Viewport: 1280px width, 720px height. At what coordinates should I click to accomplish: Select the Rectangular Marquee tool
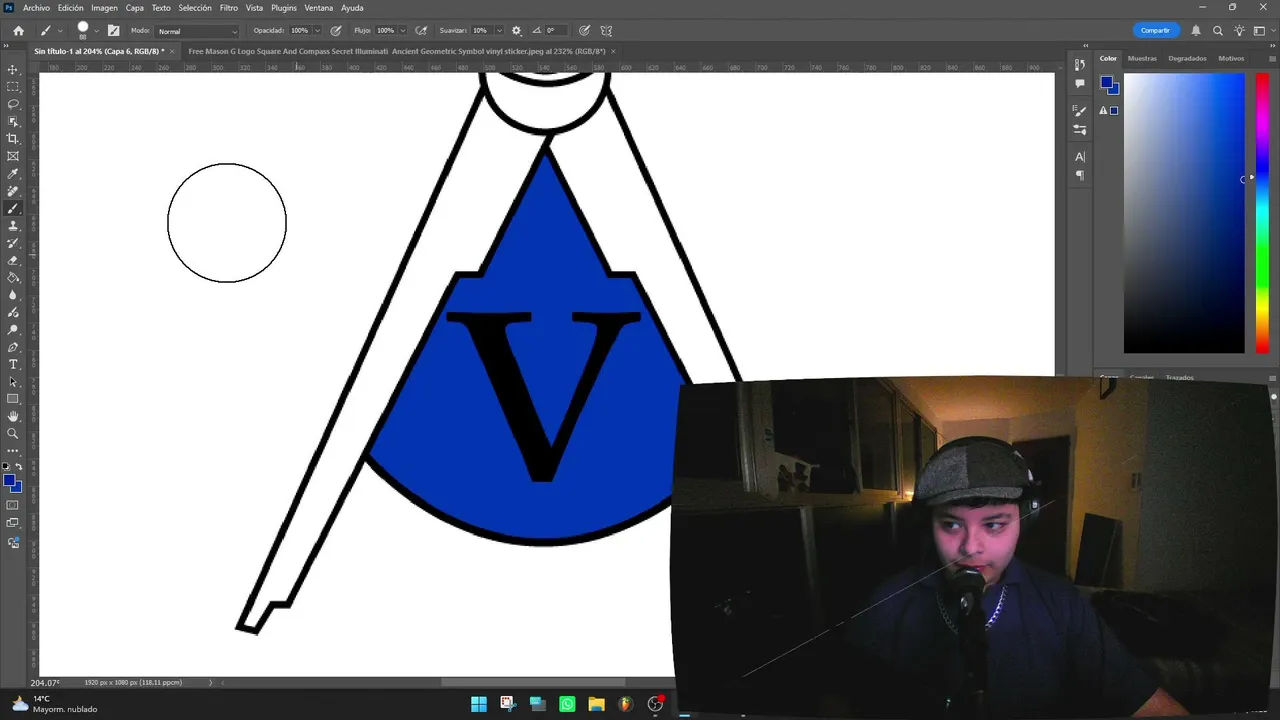(13, 87)
